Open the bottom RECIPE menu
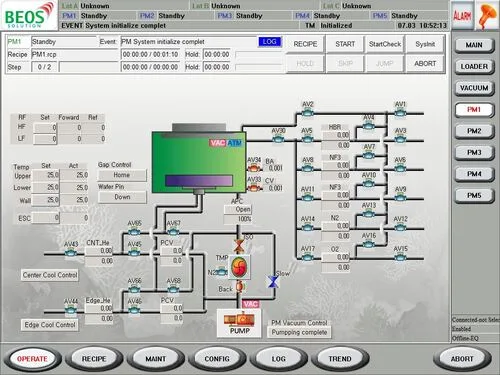The height and width of the screenshot is (375, 500). click(x=94, y=359)
